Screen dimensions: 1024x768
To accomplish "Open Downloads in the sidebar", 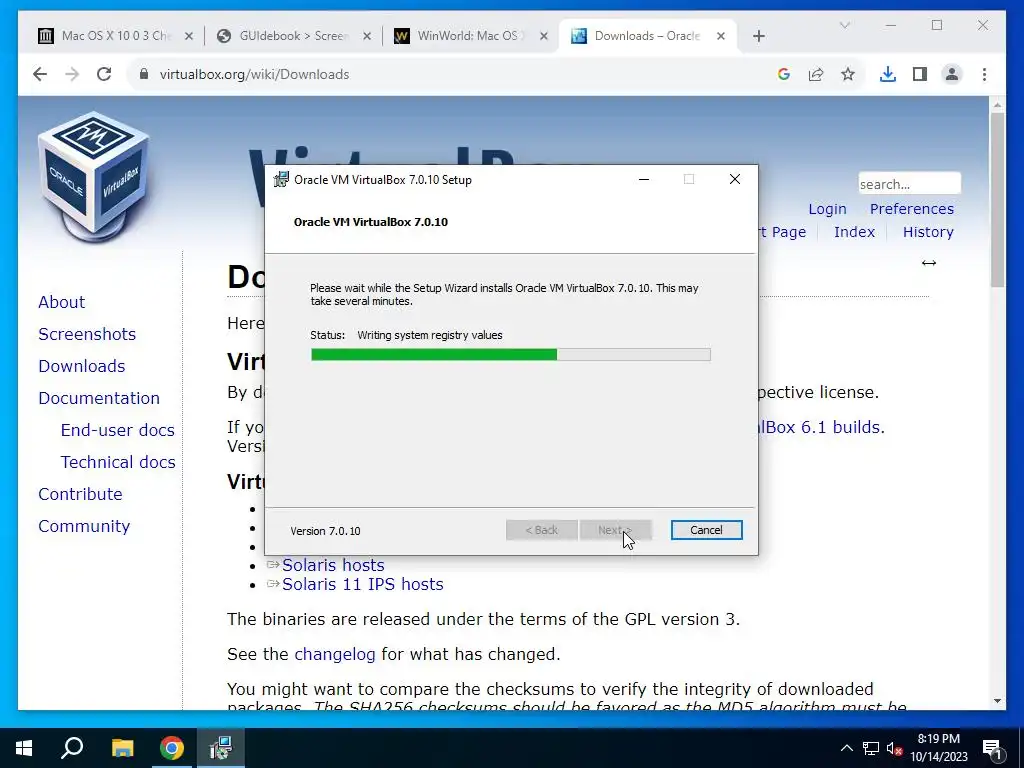I will 82,366.
